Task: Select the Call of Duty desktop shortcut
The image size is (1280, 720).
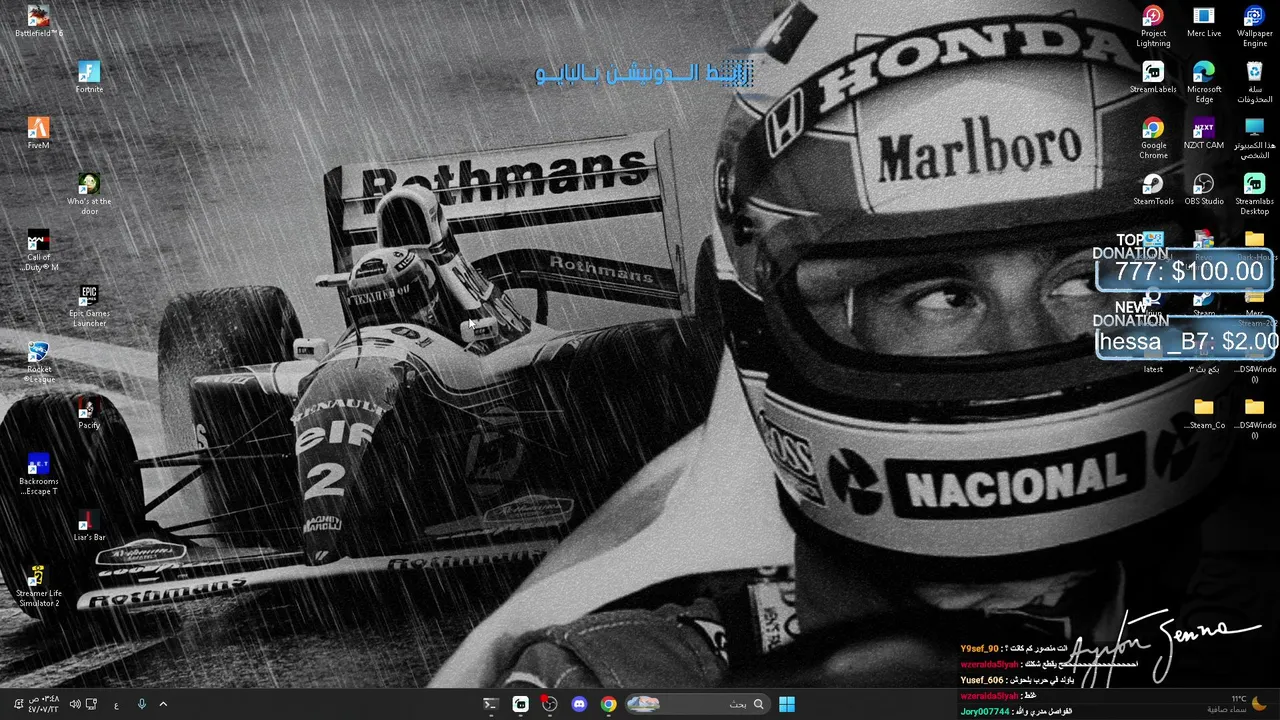Action: coord(38,250)
